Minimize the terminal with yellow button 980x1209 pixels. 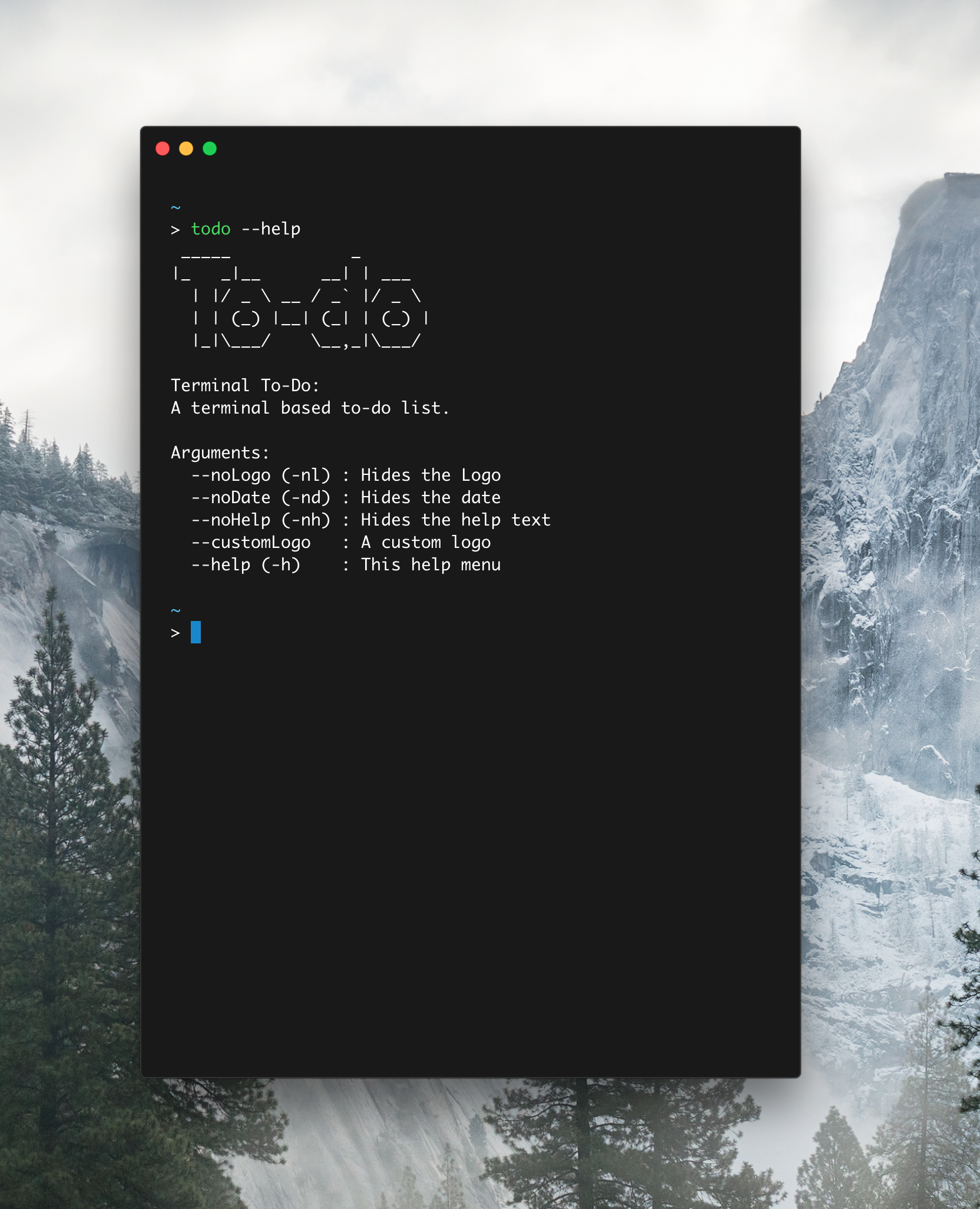pyautogui.click(x=186, y=148)
